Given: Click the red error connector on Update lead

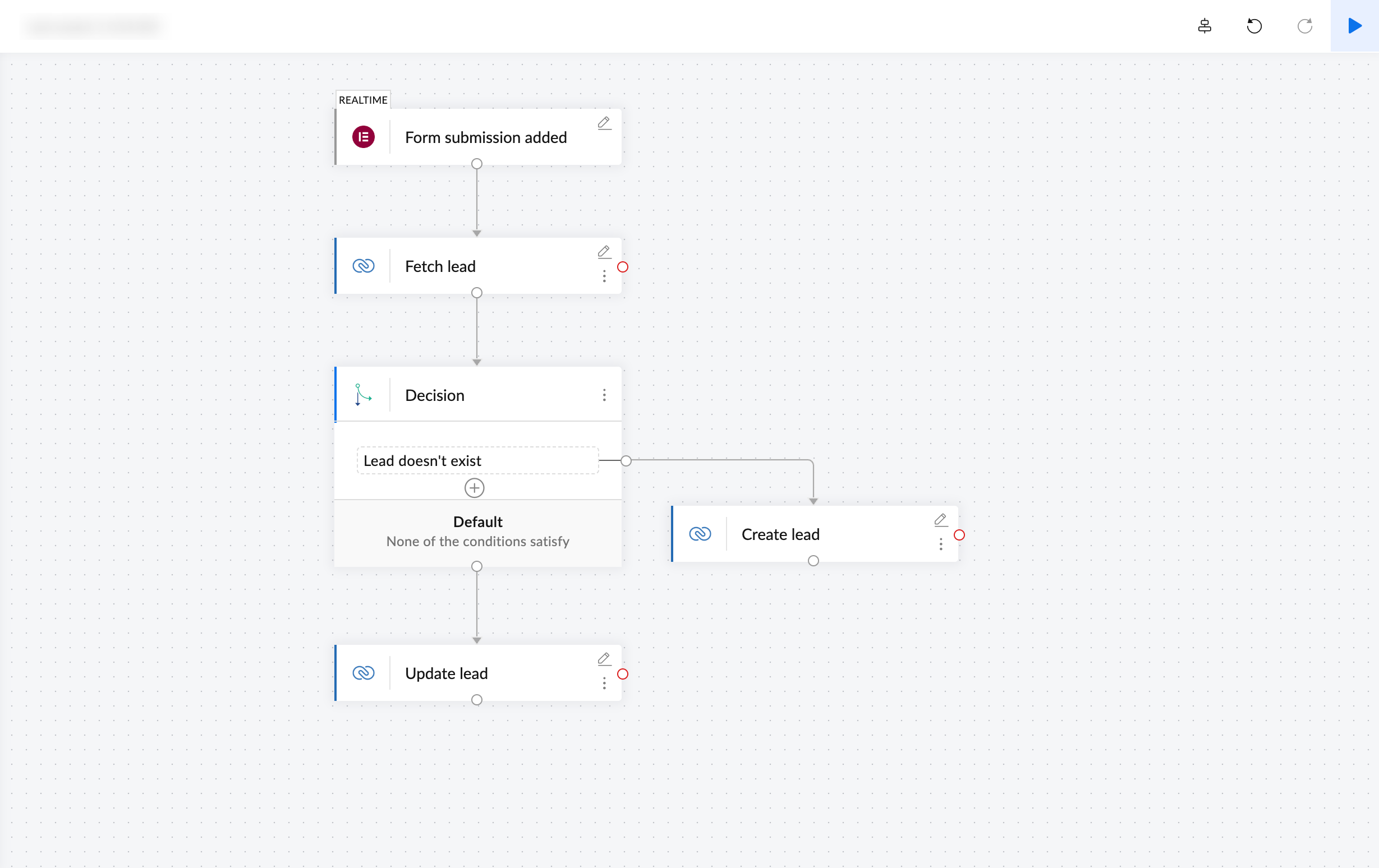Looking at the screenshot, I should tap(623, 674).
